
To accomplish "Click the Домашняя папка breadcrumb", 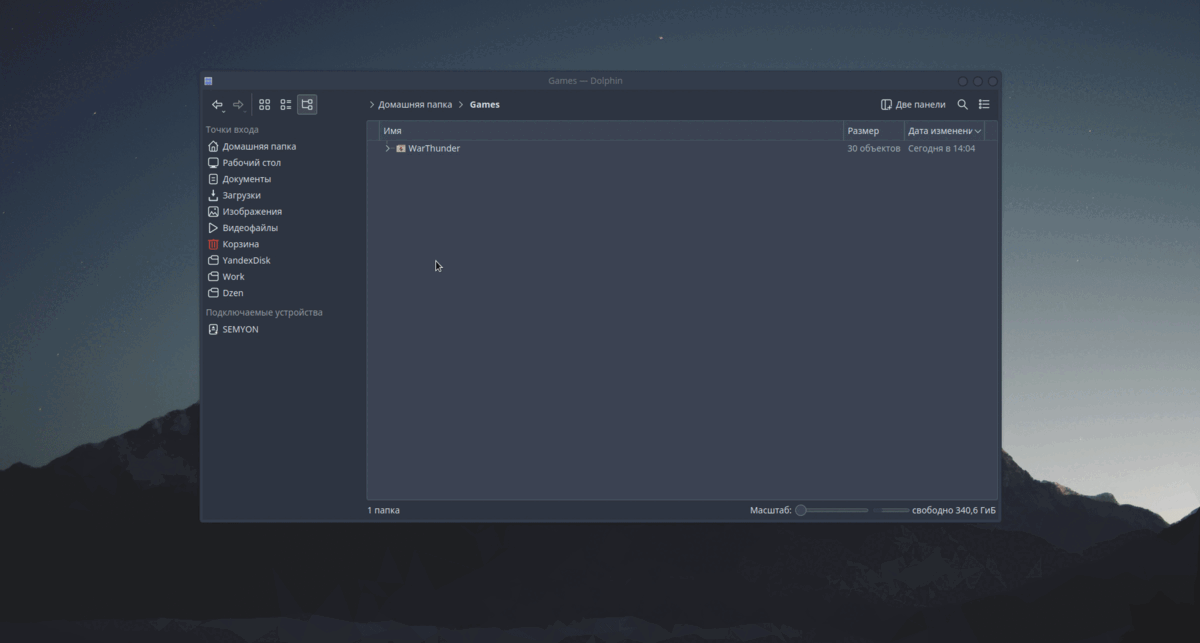I will tap(415, 104).
